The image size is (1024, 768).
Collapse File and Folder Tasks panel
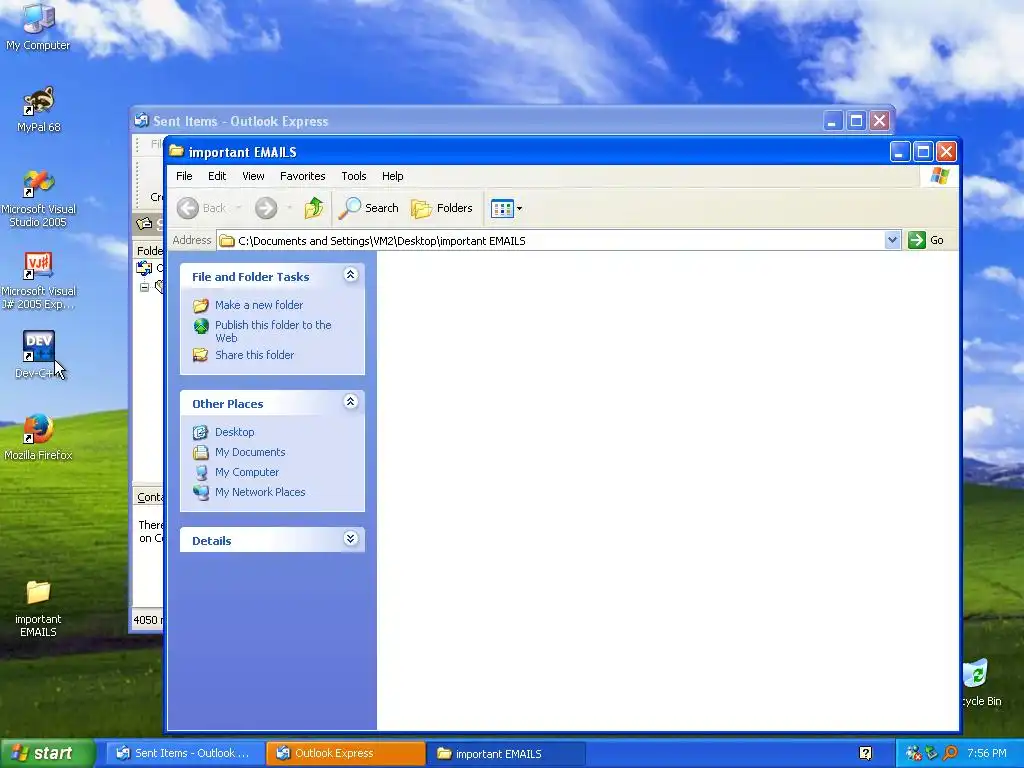(351, 275)
